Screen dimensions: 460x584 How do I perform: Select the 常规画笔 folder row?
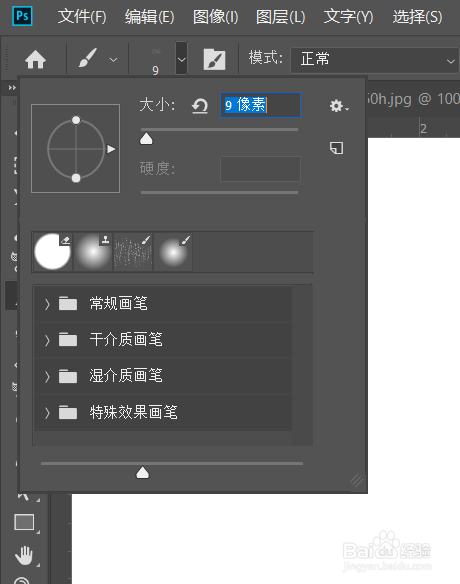pos(163,304)
